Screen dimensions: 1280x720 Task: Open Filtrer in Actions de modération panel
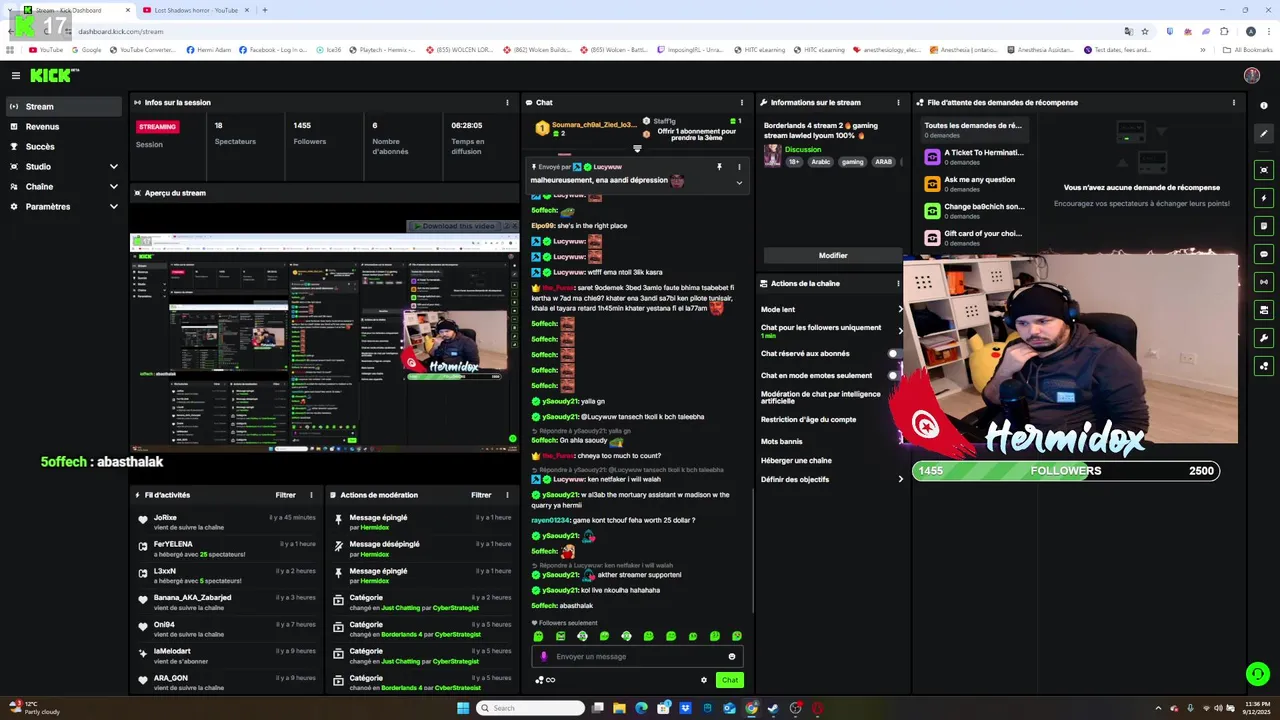(x=481, y=495)
